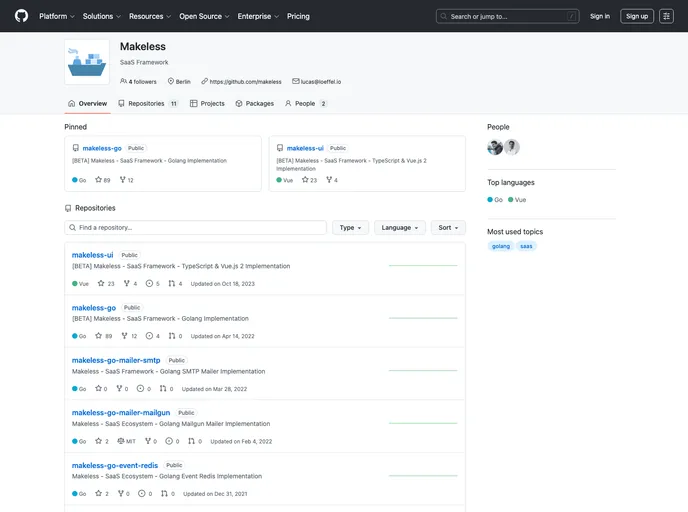Open makeless-go-event-redis repository
Screen dimensions: 688x512
point(115,465)
